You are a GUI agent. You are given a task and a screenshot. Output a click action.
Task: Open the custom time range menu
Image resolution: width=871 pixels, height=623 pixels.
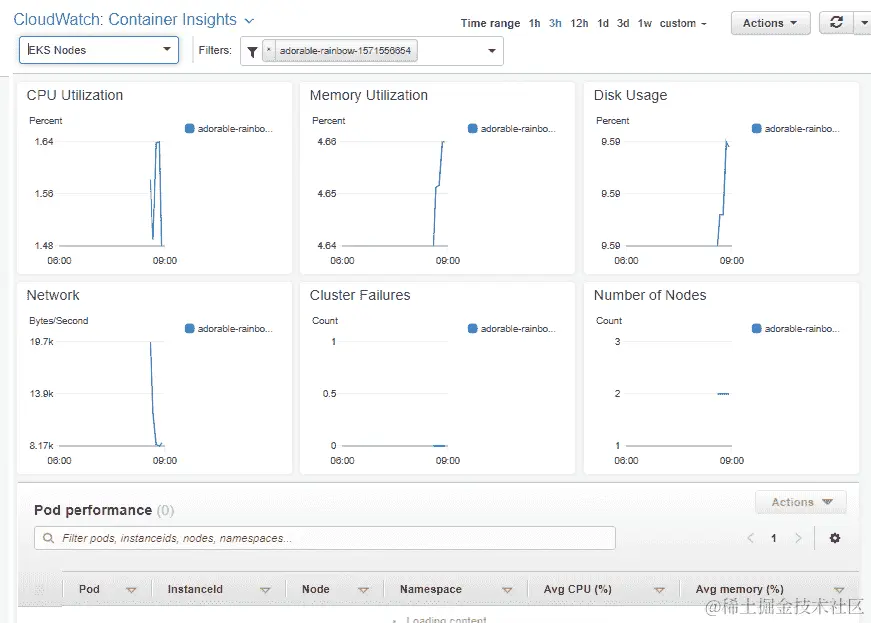tap(683, 23)
